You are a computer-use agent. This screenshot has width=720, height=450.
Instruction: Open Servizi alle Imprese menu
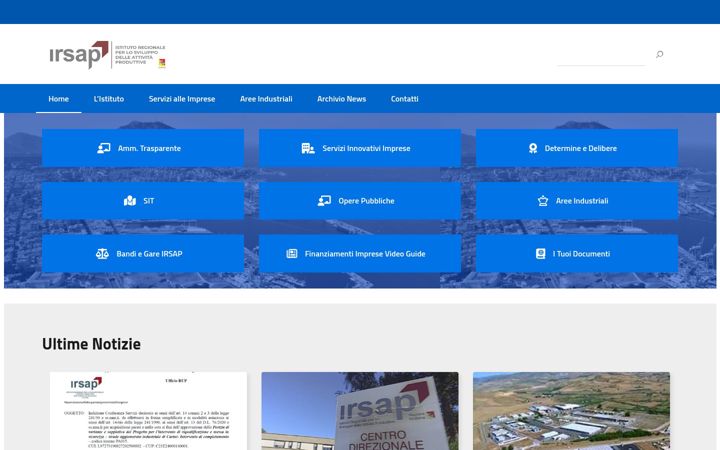(x=182, y=99)
